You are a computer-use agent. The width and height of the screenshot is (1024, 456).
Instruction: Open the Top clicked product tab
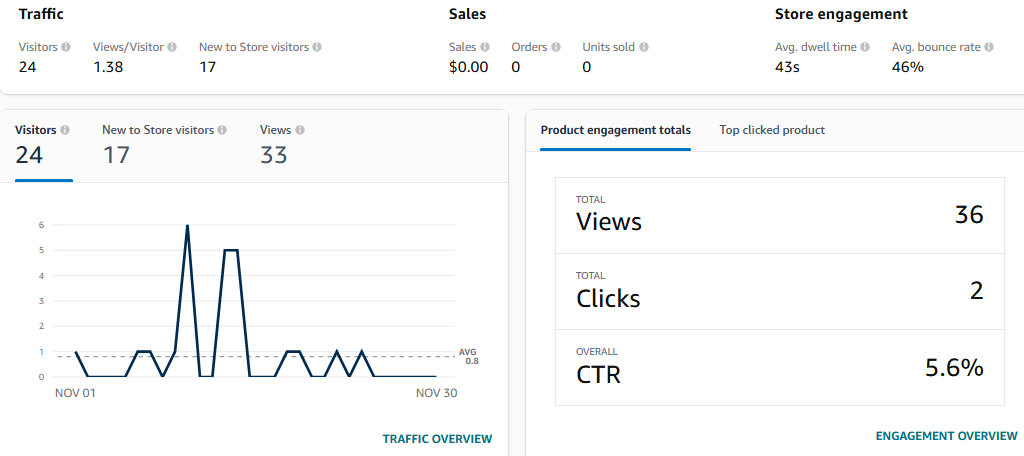772,130
